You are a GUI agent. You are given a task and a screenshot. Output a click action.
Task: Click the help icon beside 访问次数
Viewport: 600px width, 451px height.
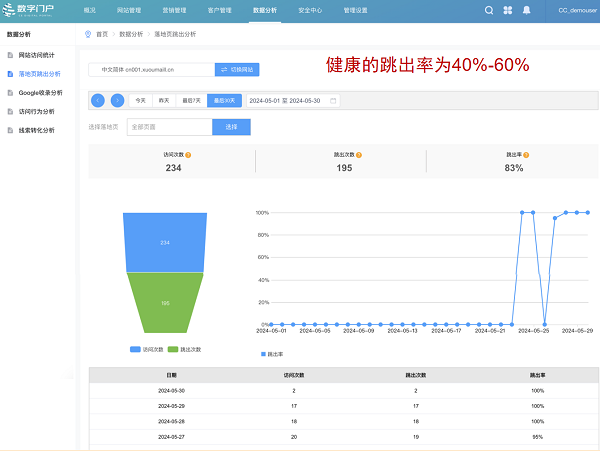(188, 155)
